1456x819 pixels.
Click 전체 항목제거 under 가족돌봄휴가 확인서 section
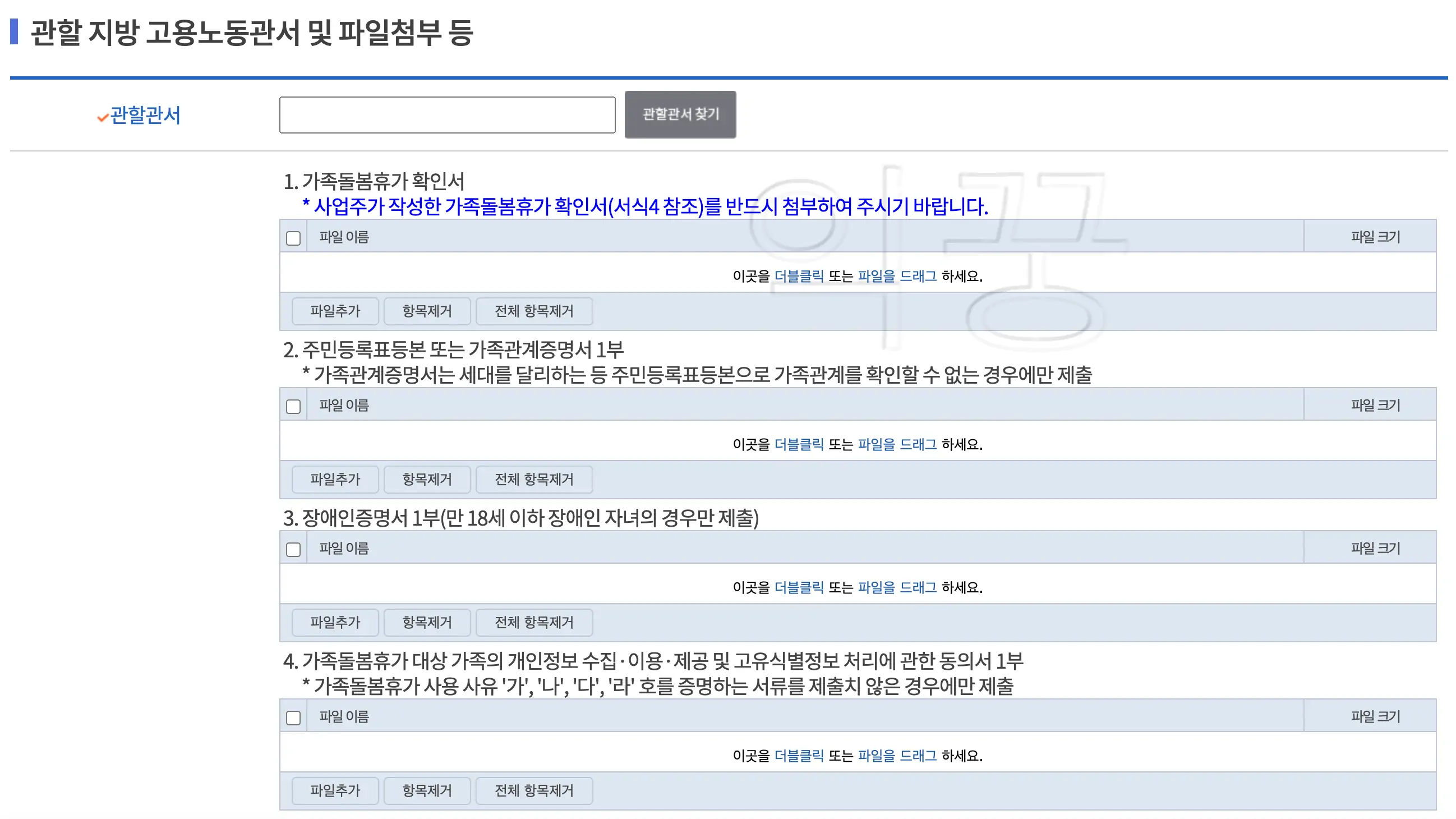click(x=533, y=311)
